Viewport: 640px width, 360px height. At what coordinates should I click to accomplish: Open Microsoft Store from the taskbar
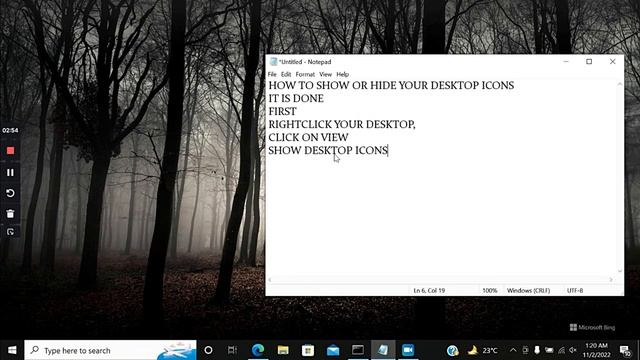pyautogui.click(x=308, y=350)
